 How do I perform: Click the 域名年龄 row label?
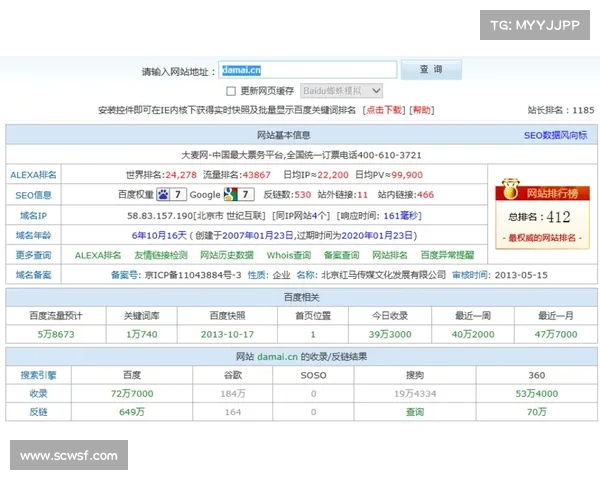[x=33, y=235]
